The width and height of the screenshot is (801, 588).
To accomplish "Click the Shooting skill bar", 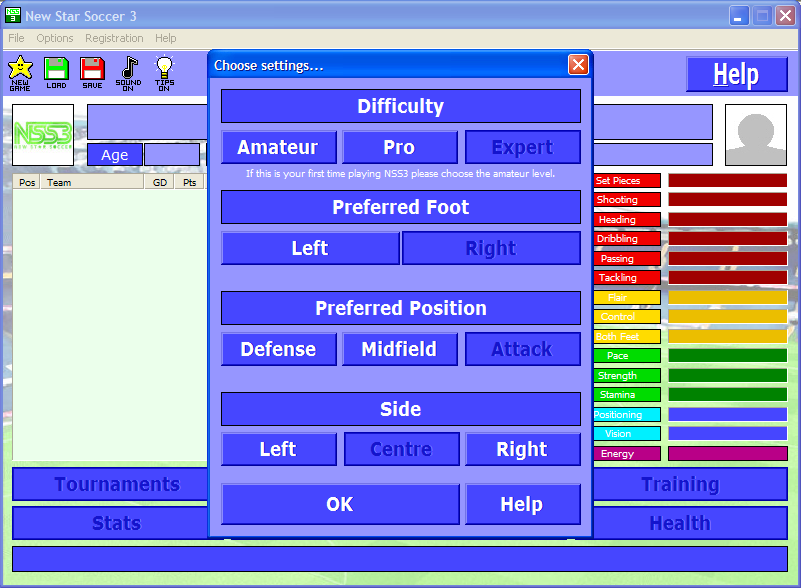I will 727,200.
